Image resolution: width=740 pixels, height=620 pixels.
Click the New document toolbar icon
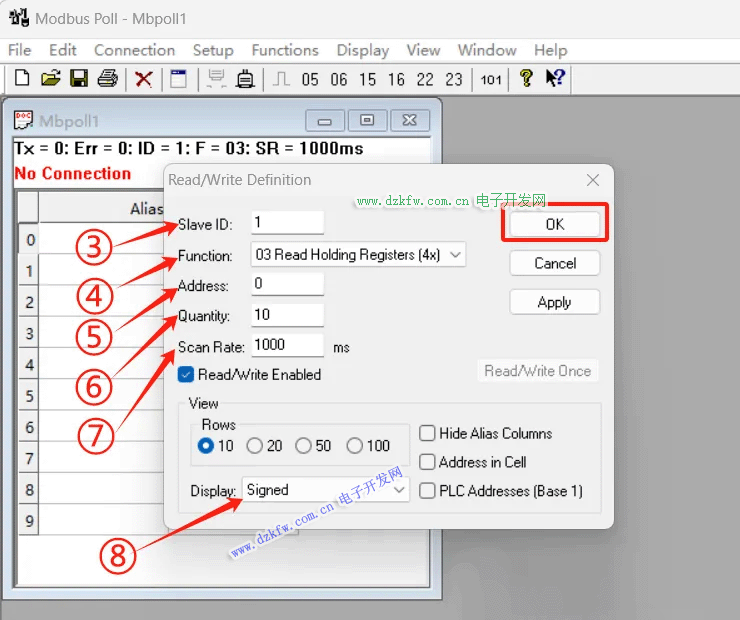click(x=22, y=78)
